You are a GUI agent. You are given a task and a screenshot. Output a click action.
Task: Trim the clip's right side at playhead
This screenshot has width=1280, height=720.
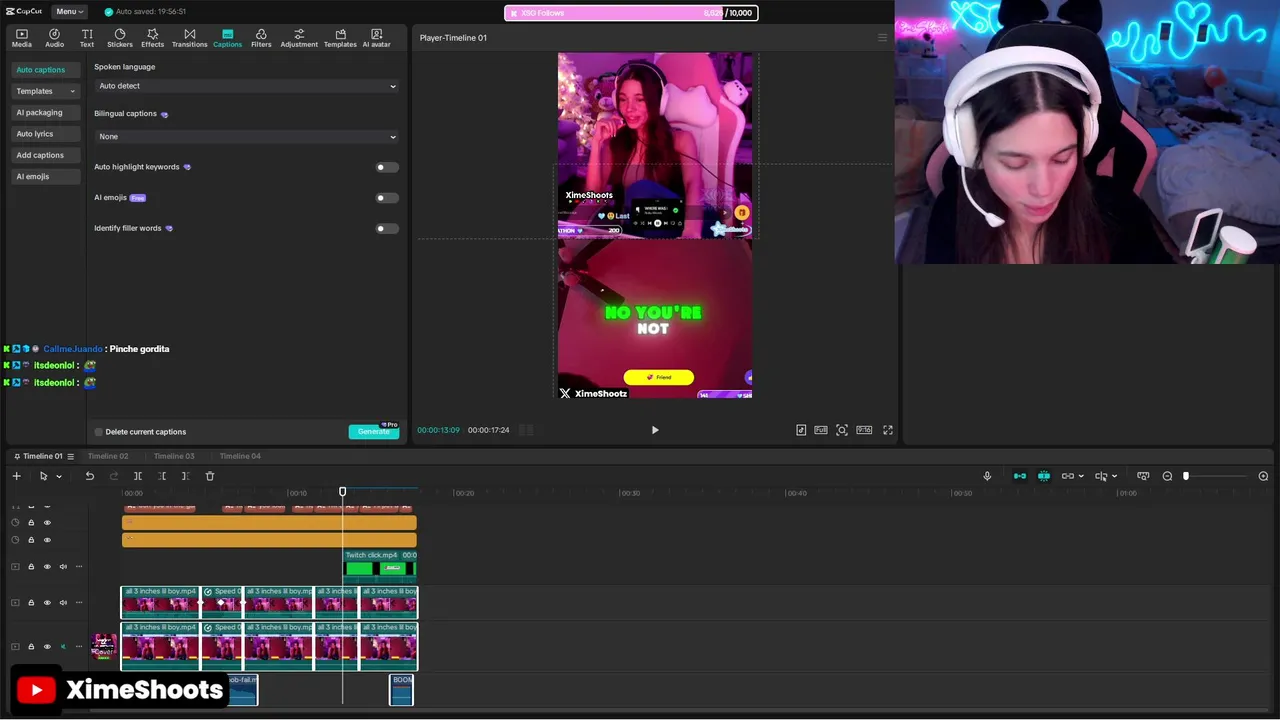click(x=185, y=476)
